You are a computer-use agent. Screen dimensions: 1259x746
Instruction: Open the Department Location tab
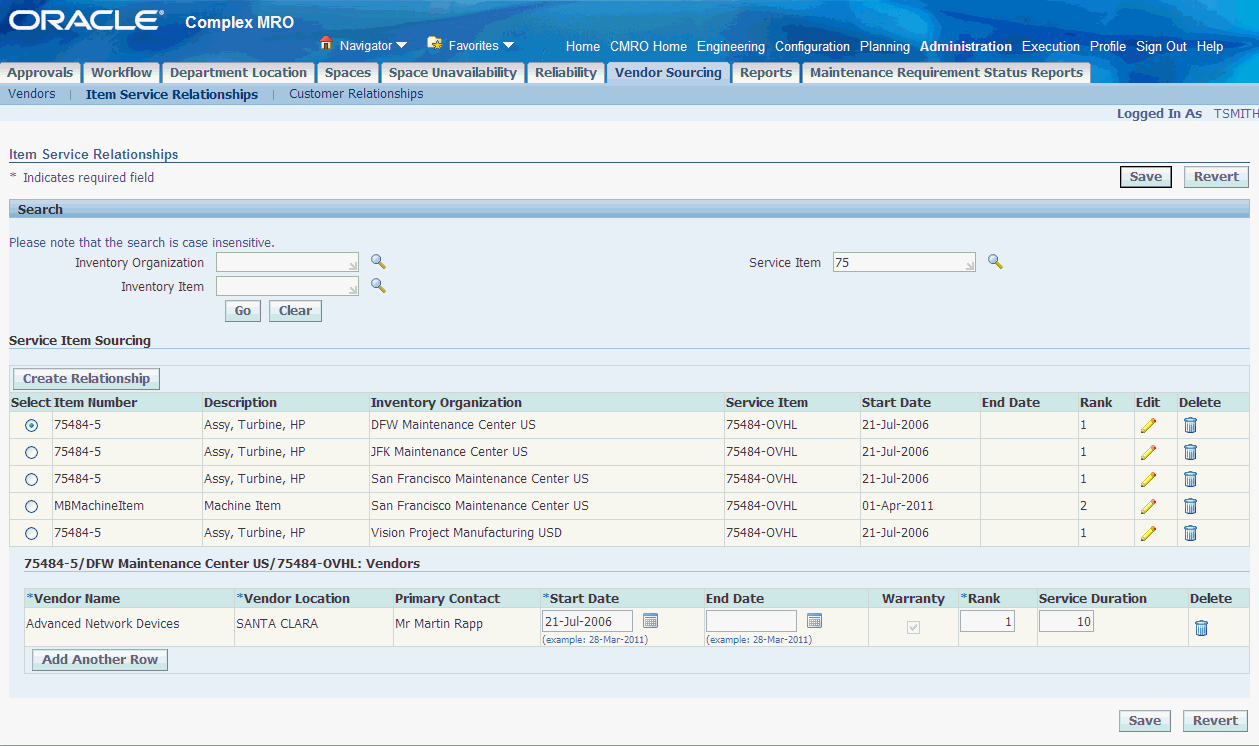pyautogui.click(x=239, y=72)
